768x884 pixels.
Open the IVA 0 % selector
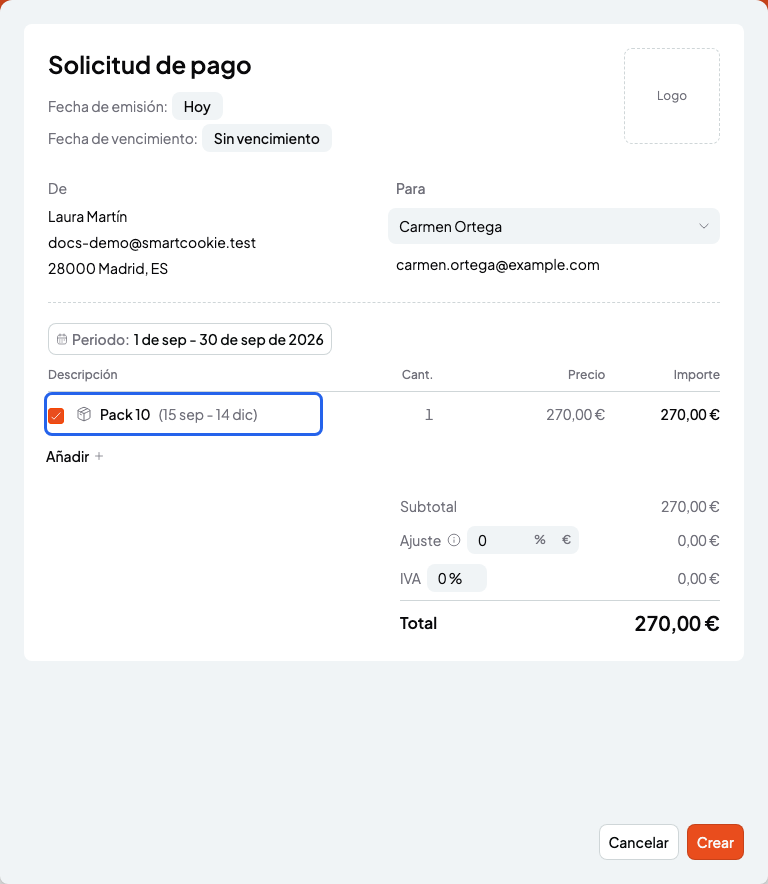coord(457,578)
